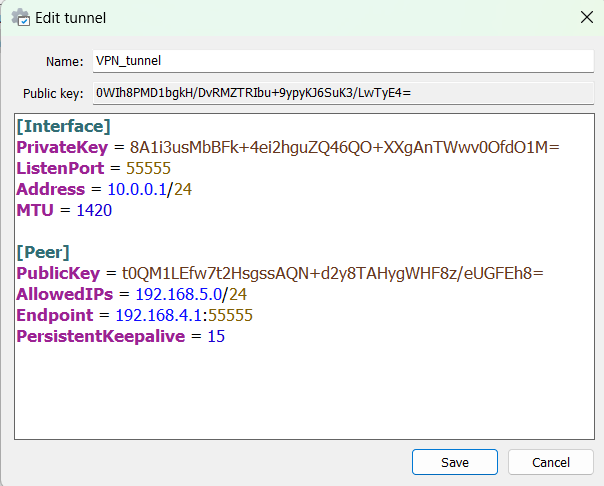
Task: Click the MTU keyword
Action: pyautogui.click(x=35, y=210)
